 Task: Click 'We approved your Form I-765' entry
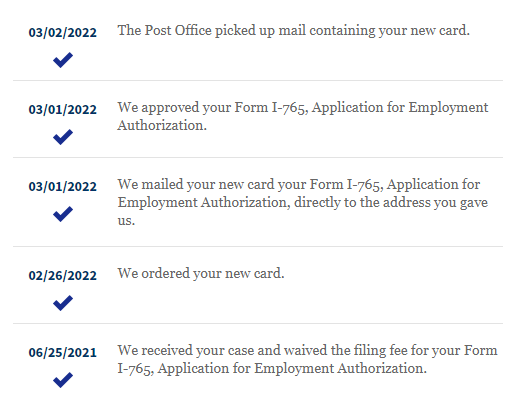coord(303,116)
